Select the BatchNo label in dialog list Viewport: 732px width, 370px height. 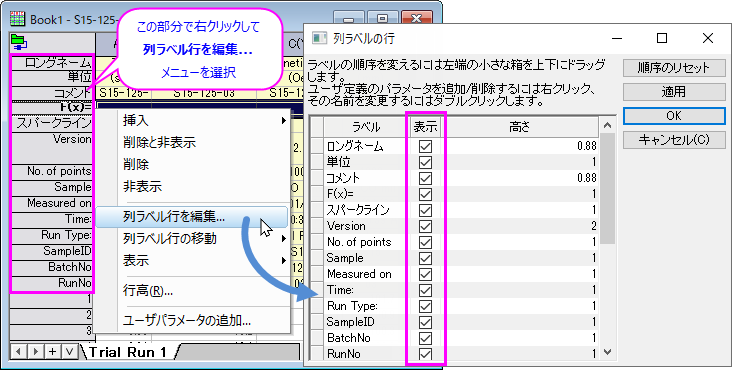click(349, 338)
